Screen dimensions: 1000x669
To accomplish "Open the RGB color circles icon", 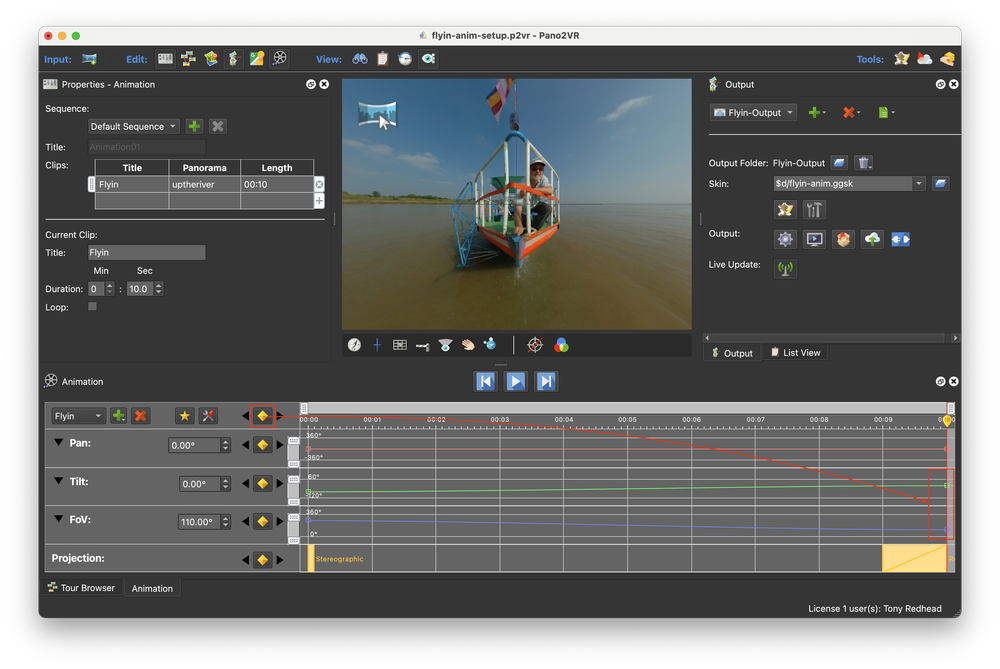I will (x=562, y=345).
